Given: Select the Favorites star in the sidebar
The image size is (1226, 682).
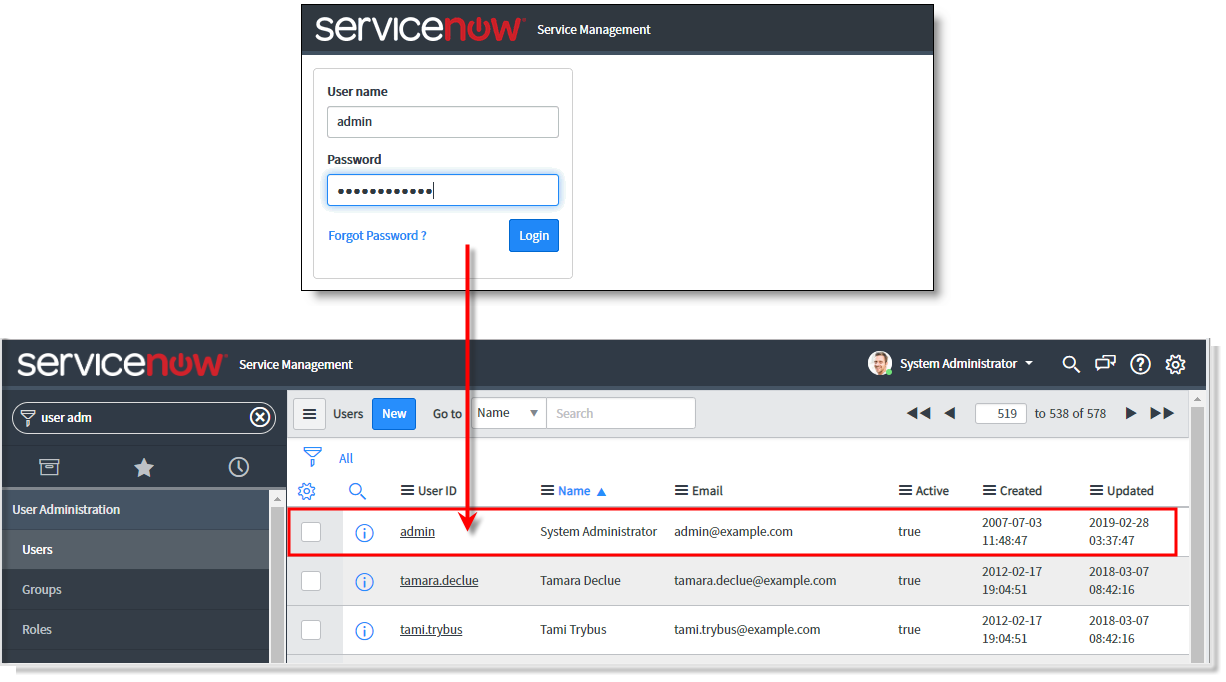Looking at the screenshot, I should [143, 467].
